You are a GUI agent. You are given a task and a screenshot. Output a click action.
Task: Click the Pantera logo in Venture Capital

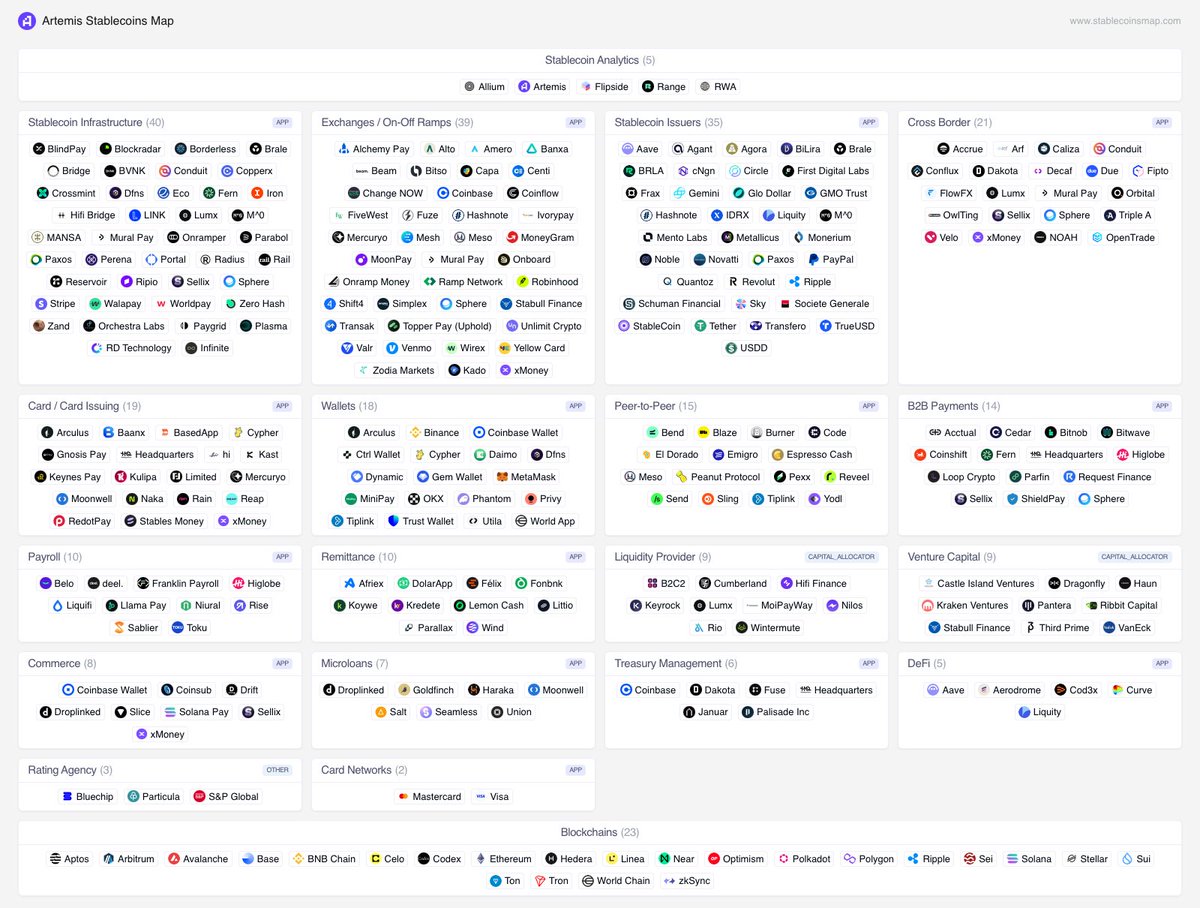1028,606
